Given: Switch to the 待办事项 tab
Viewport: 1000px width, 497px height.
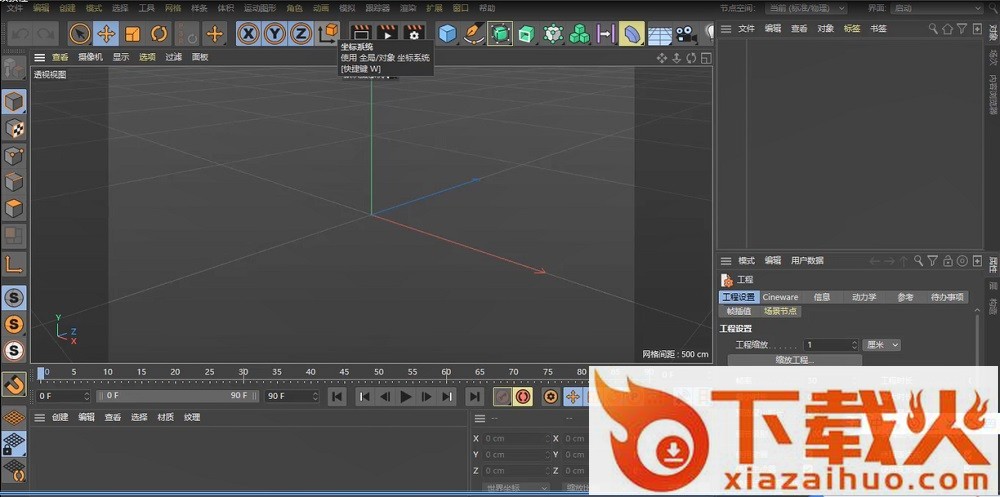Looking at the screenshot, I should coord(947,297).
